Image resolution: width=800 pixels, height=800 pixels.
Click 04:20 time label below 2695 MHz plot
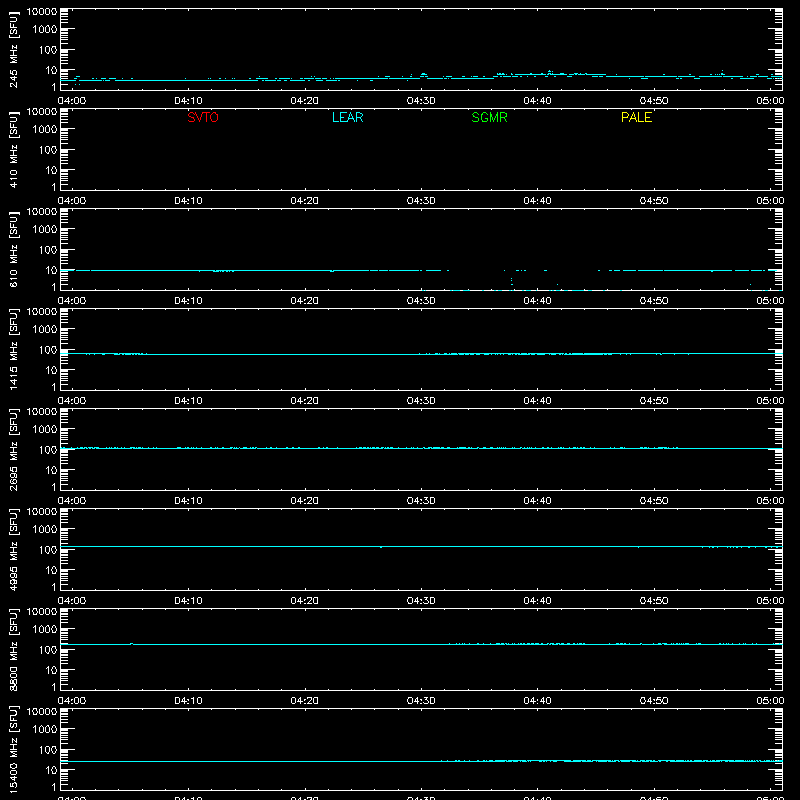pyautogui.click(x=305, y=501)
